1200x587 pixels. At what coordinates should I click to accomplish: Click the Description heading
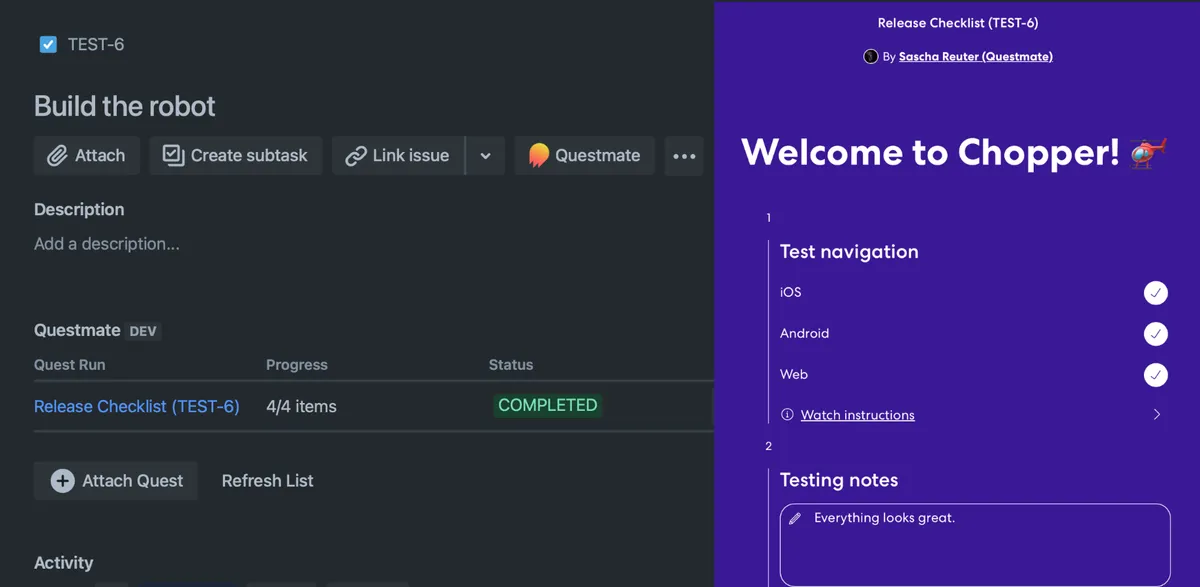[x=79, y=210]
